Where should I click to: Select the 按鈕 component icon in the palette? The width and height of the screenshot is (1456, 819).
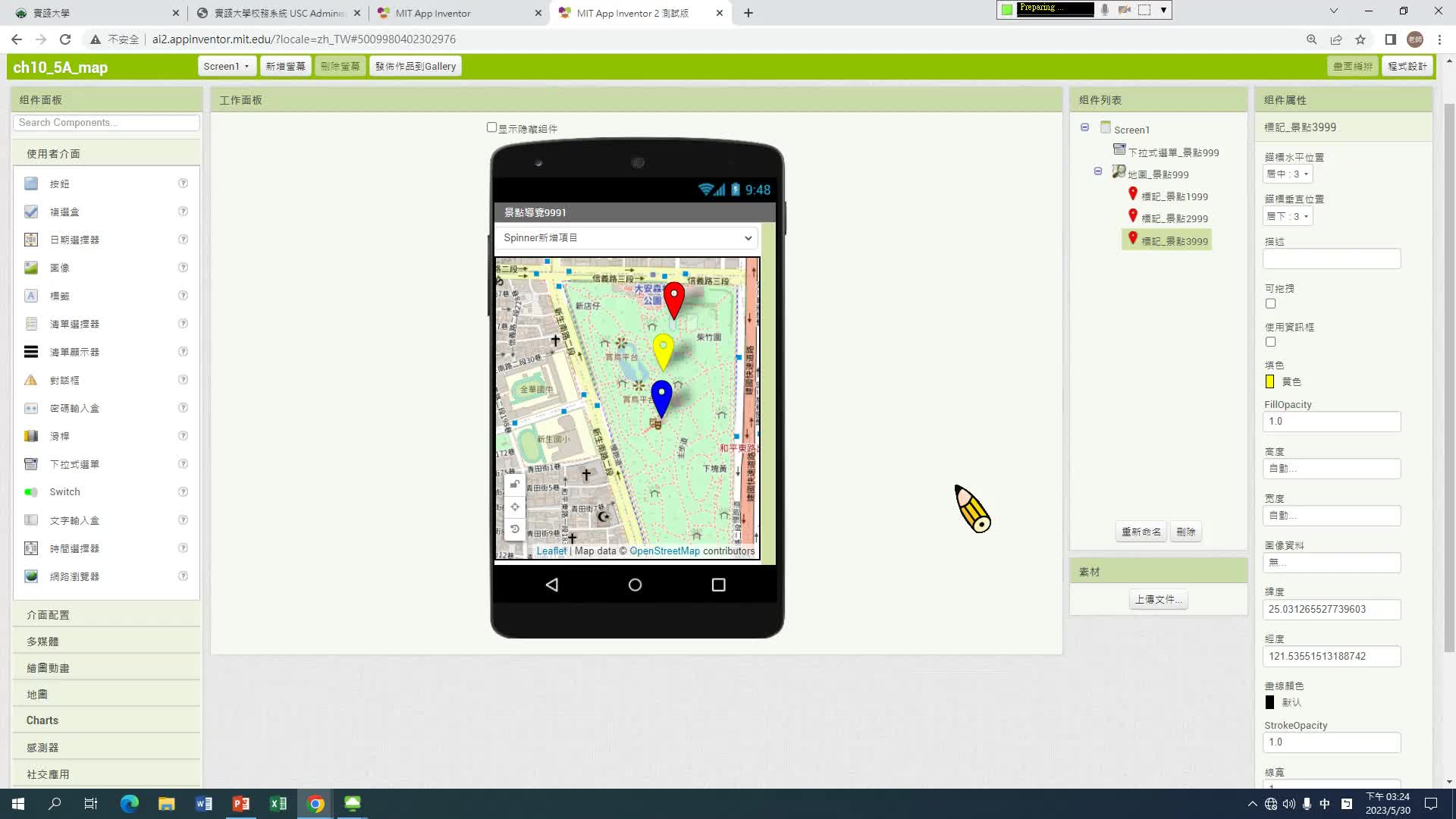[x=31, y=184]
